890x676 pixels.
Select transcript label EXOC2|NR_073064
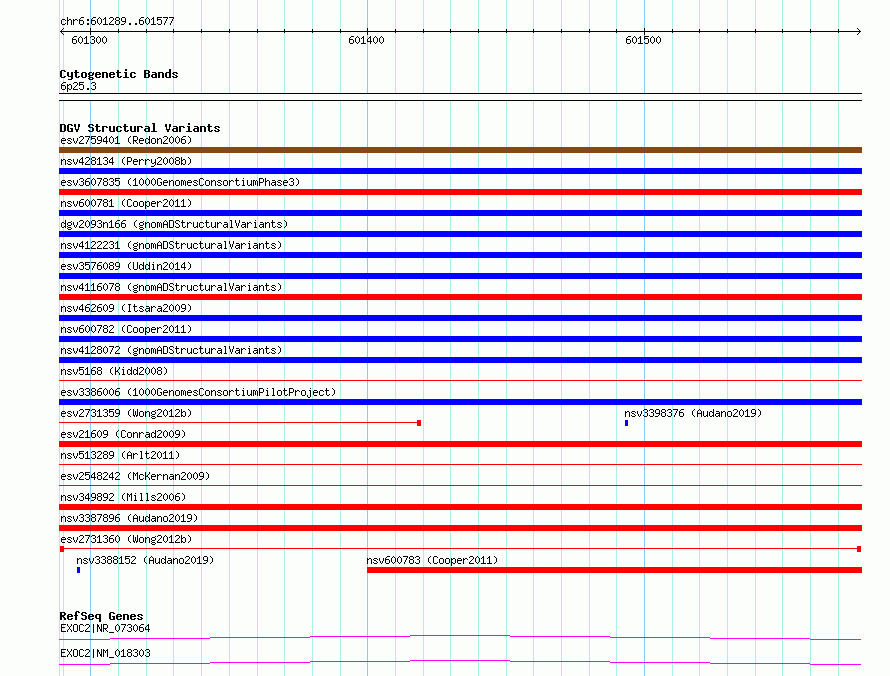click(105, 628)
